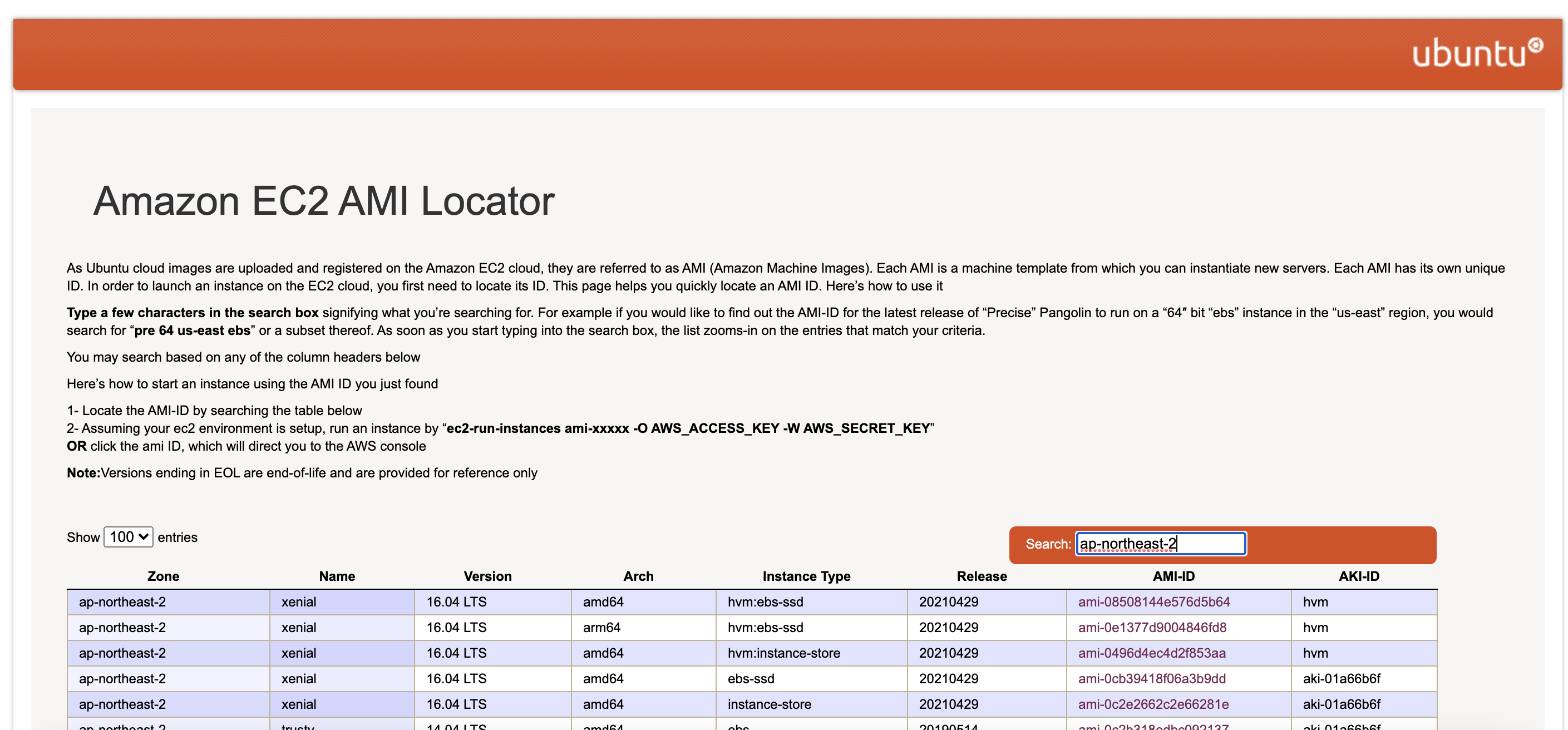Click the Note: about EOL versions
This screenshot has height=730, width=1568.
[x=302, y=472]
